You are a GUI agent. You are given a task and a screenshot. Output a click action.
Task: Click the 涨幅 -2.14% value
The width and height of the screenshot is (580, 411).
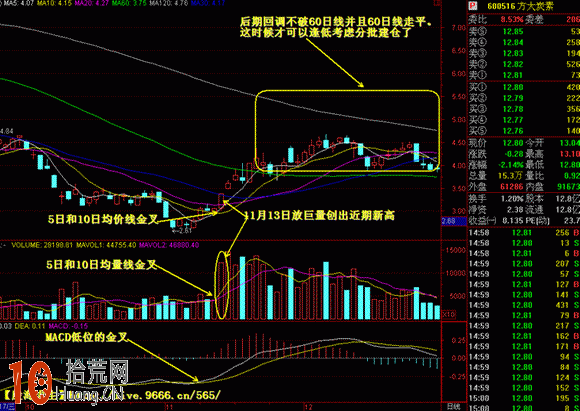511,165
